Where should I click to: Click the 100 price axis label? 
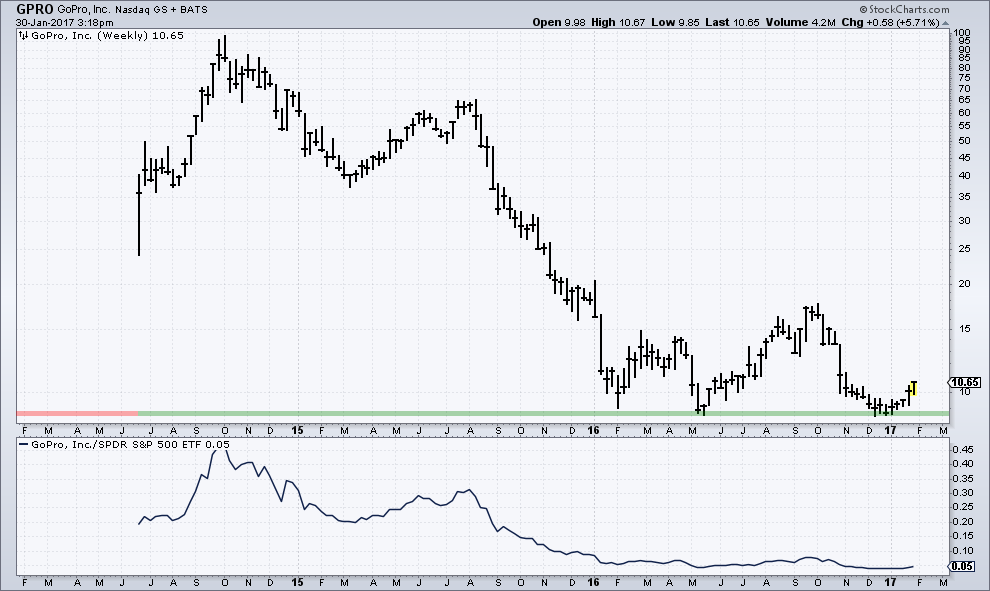pos(962,33)
